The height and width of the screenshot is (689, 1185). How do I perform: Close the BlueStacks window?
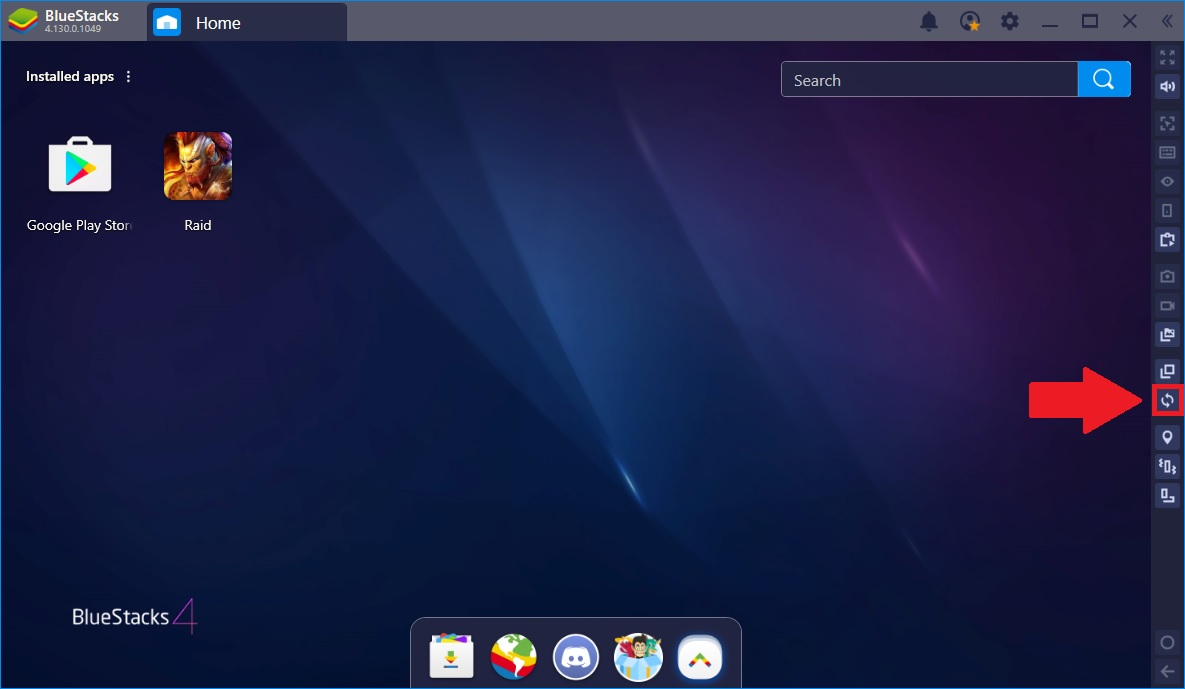[x=1130, y=21]
